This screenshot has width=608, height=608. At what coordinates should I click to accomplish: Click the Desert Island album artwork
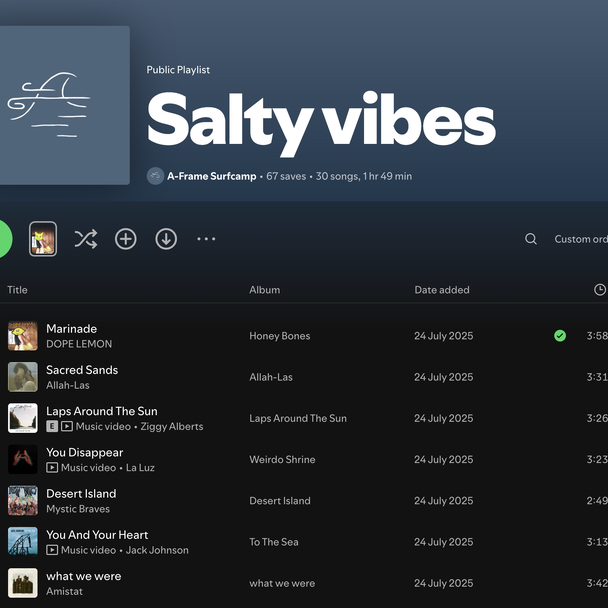[23, 501]
